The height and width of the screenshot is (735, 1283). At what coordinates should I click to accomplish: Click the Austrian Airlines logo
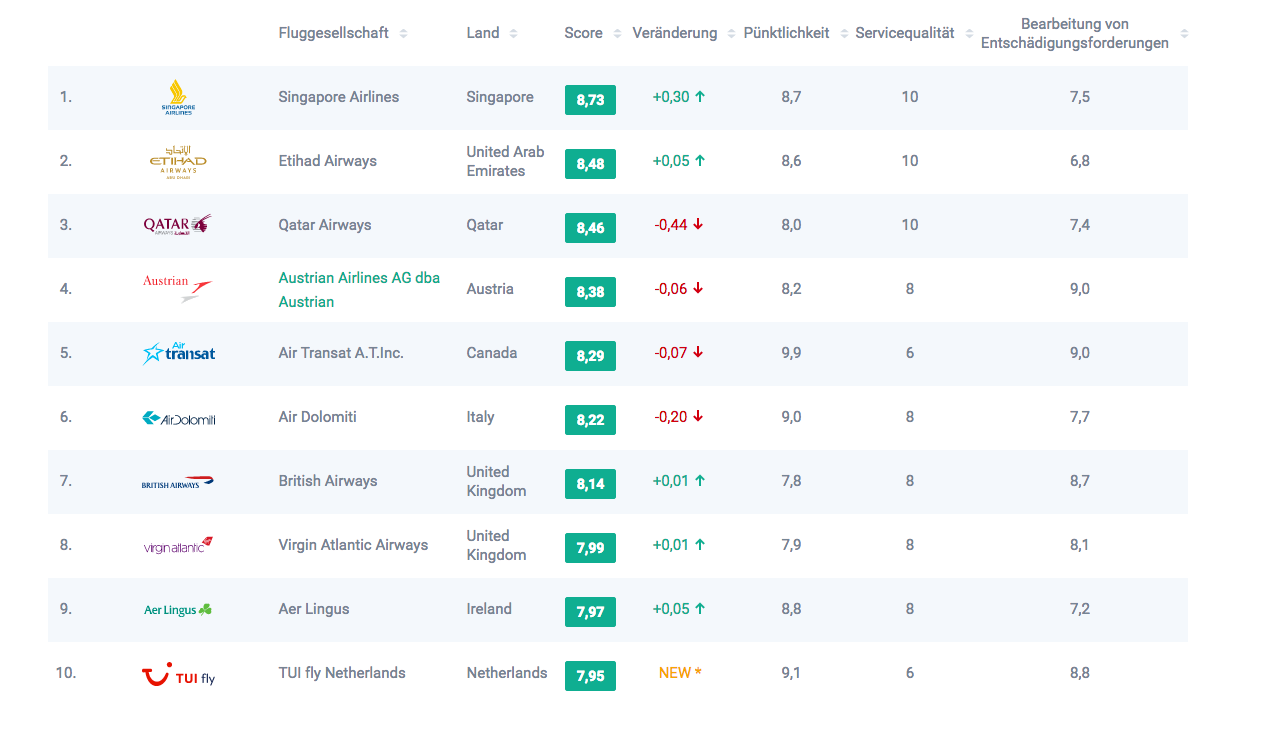(178, 289)
